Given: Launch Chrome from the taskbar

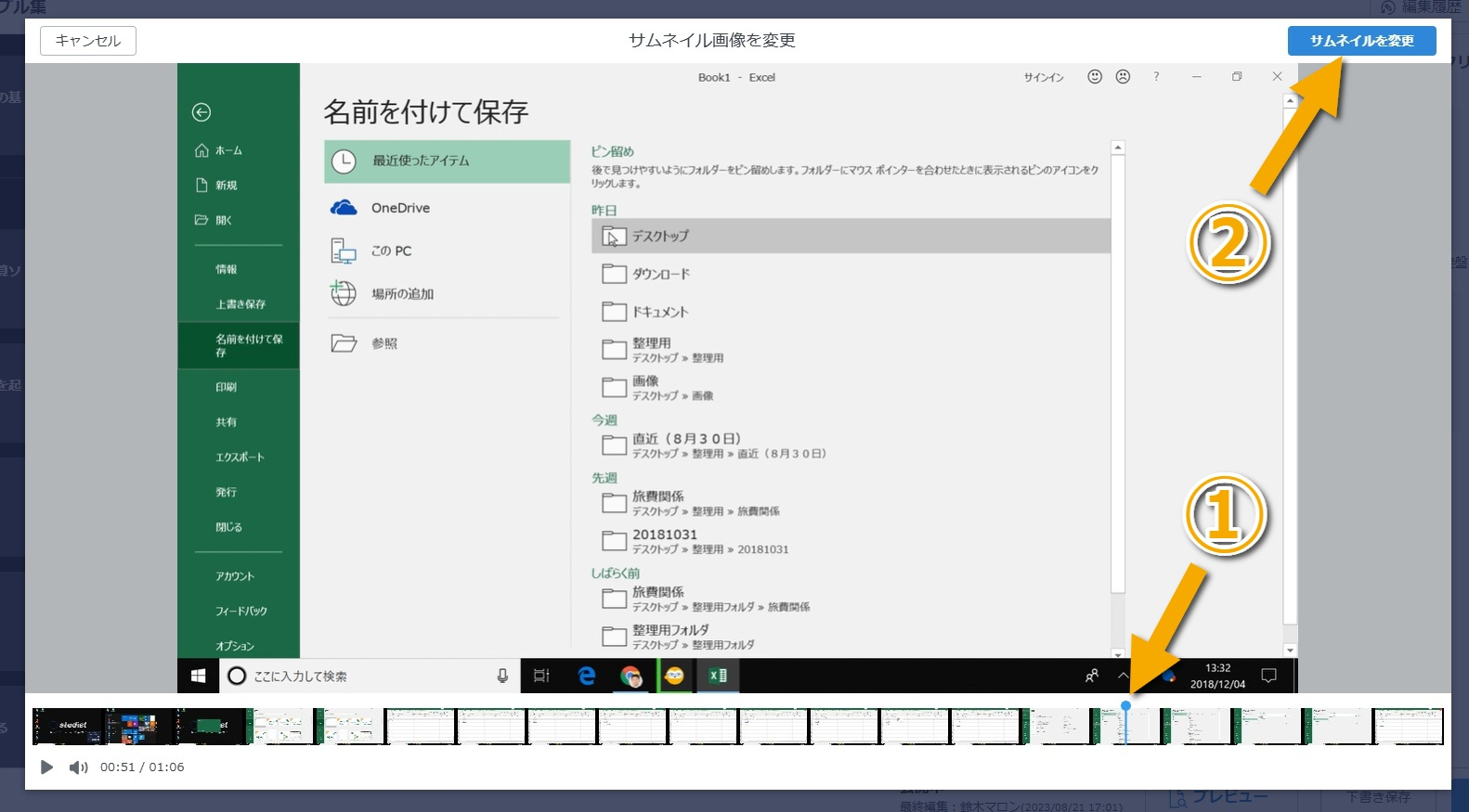Looking at the screenshot, I should [631, 677].
